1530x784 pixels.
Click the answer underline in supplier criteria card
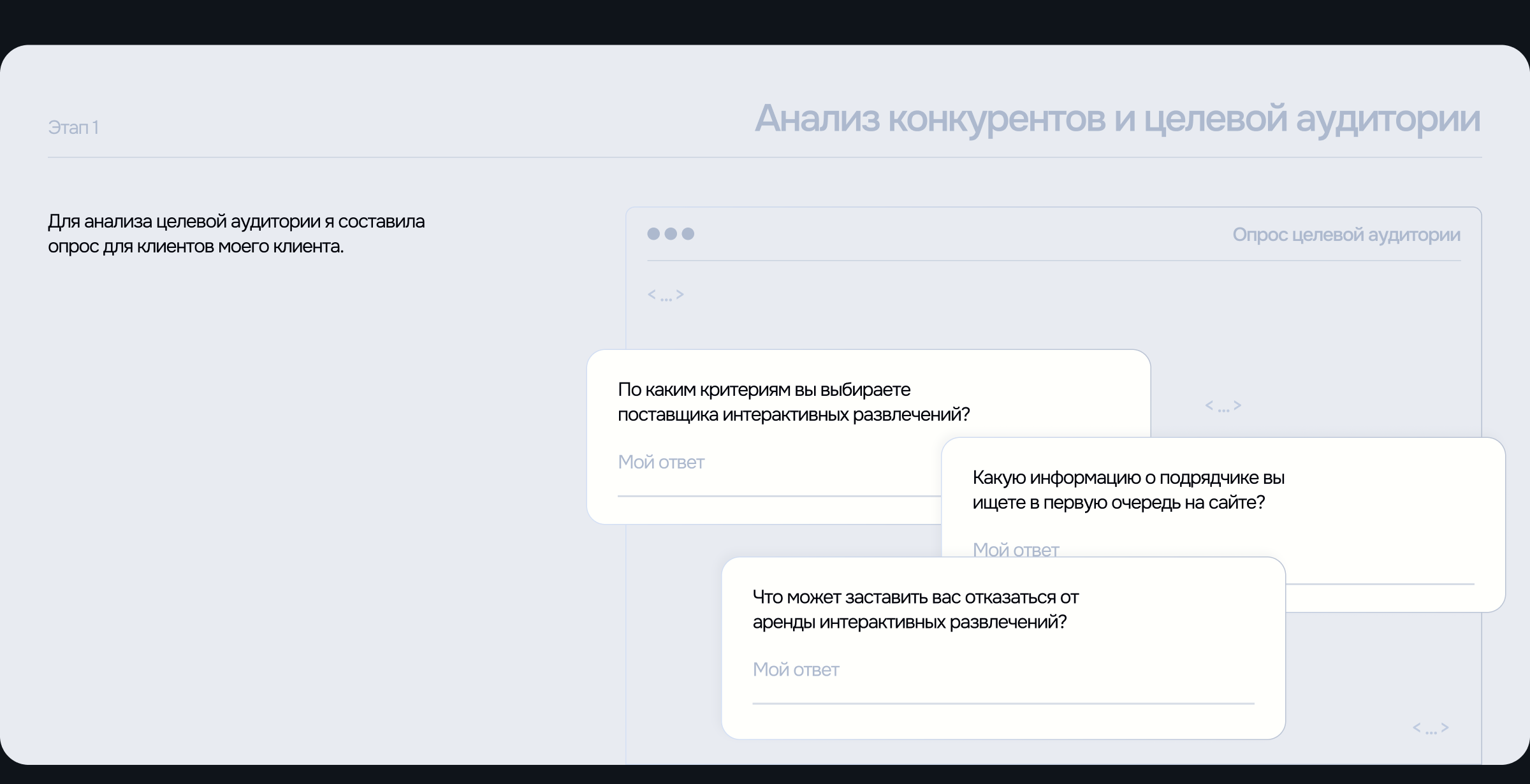click(778, 495)
